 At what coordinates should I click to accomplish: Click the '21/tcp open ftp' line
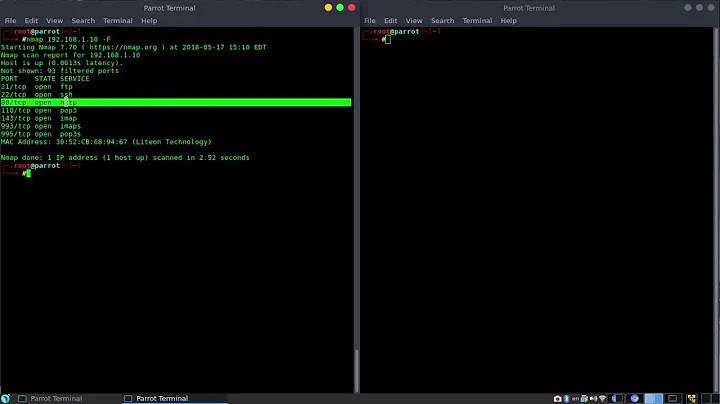coord(37,87)
